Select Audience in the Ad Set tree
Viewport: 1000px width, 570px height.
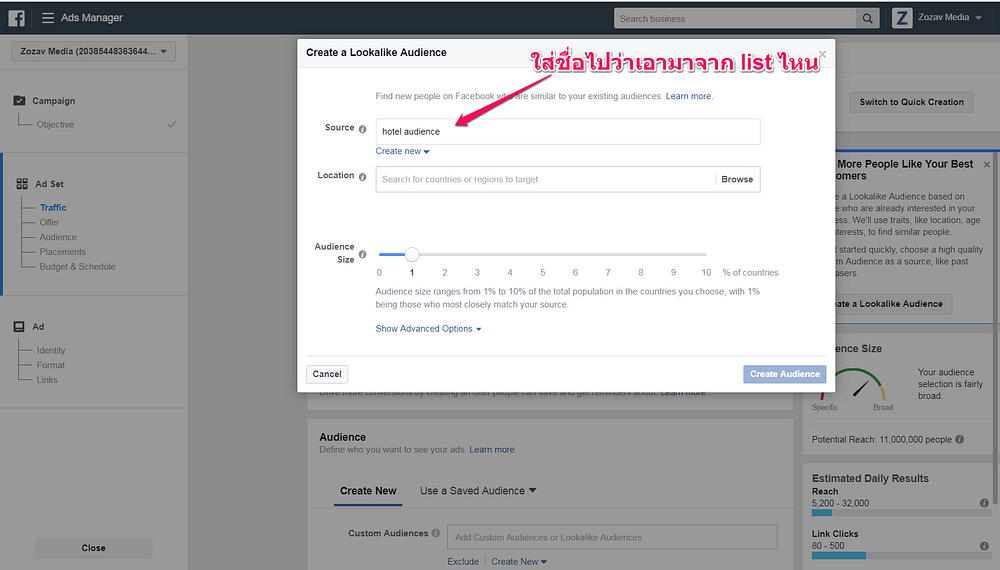(58, 237)
